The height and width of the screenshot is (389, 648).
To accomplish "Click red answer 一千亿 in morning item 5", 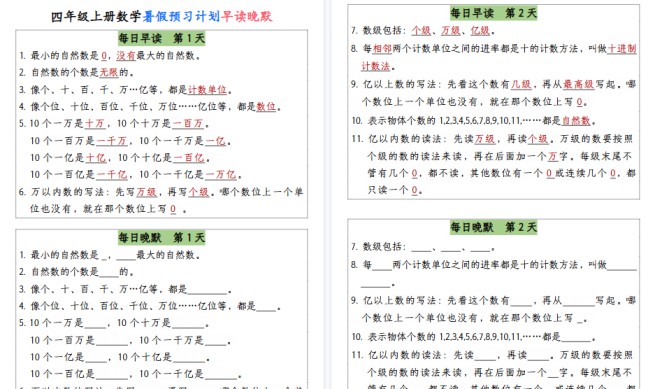I will tap(112, 175).
